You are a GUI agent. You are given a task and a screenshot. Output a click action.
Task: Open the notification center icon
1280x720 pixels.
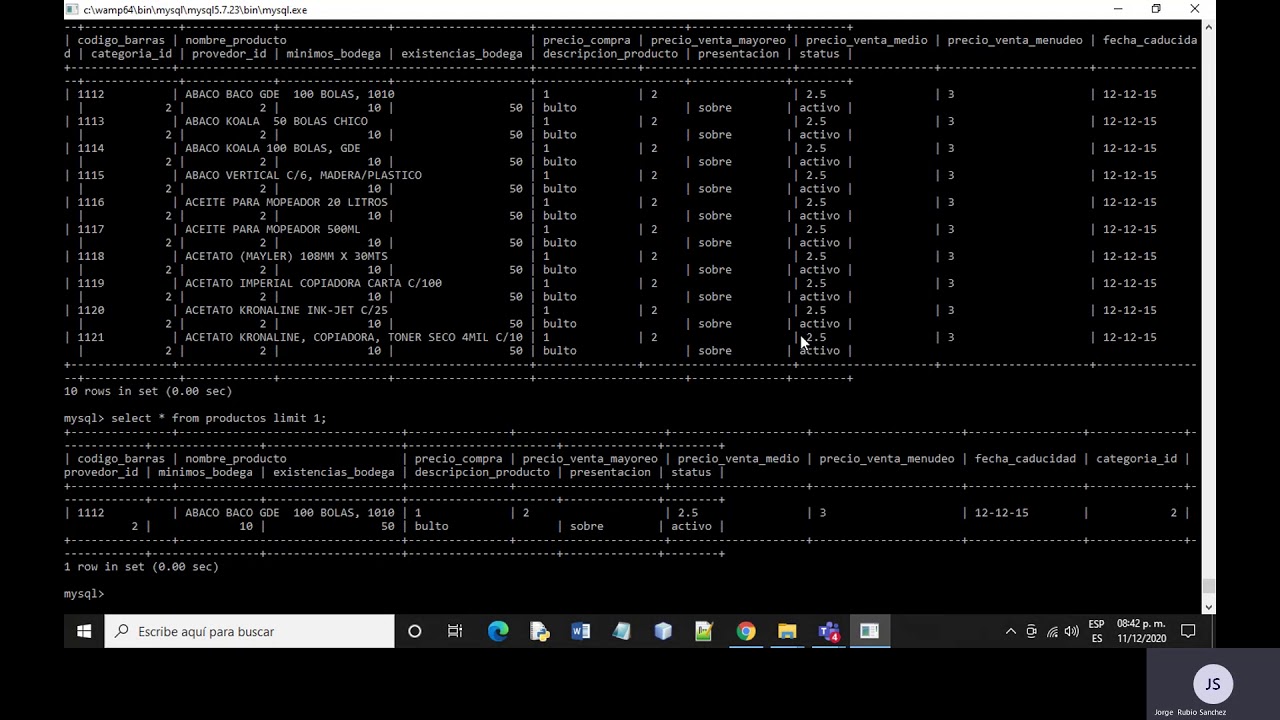coord(1188,631)
